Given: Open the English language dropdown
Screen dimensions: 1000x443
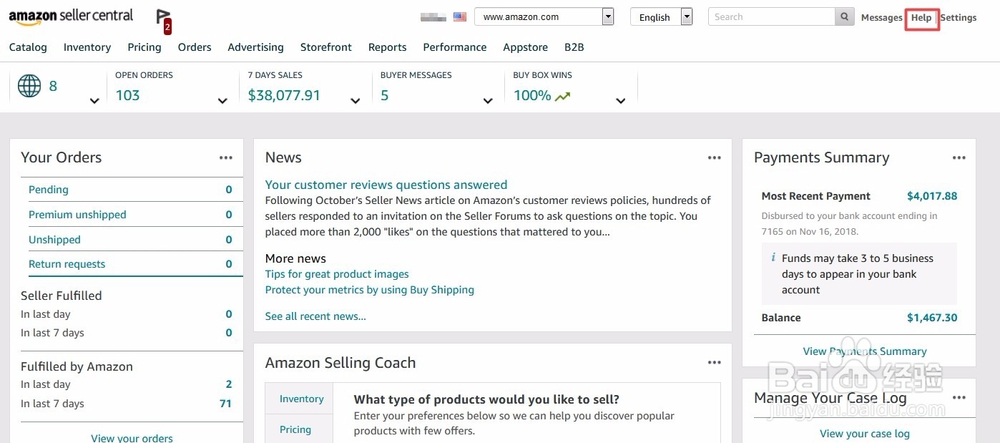Looking at the screenshot, I should [x=661, y=17].
